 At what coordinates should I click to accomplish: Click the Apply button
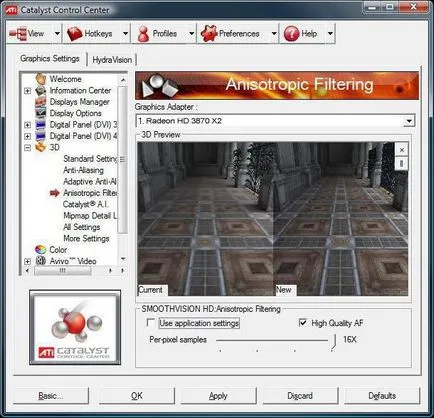click(x=218, y=396)
